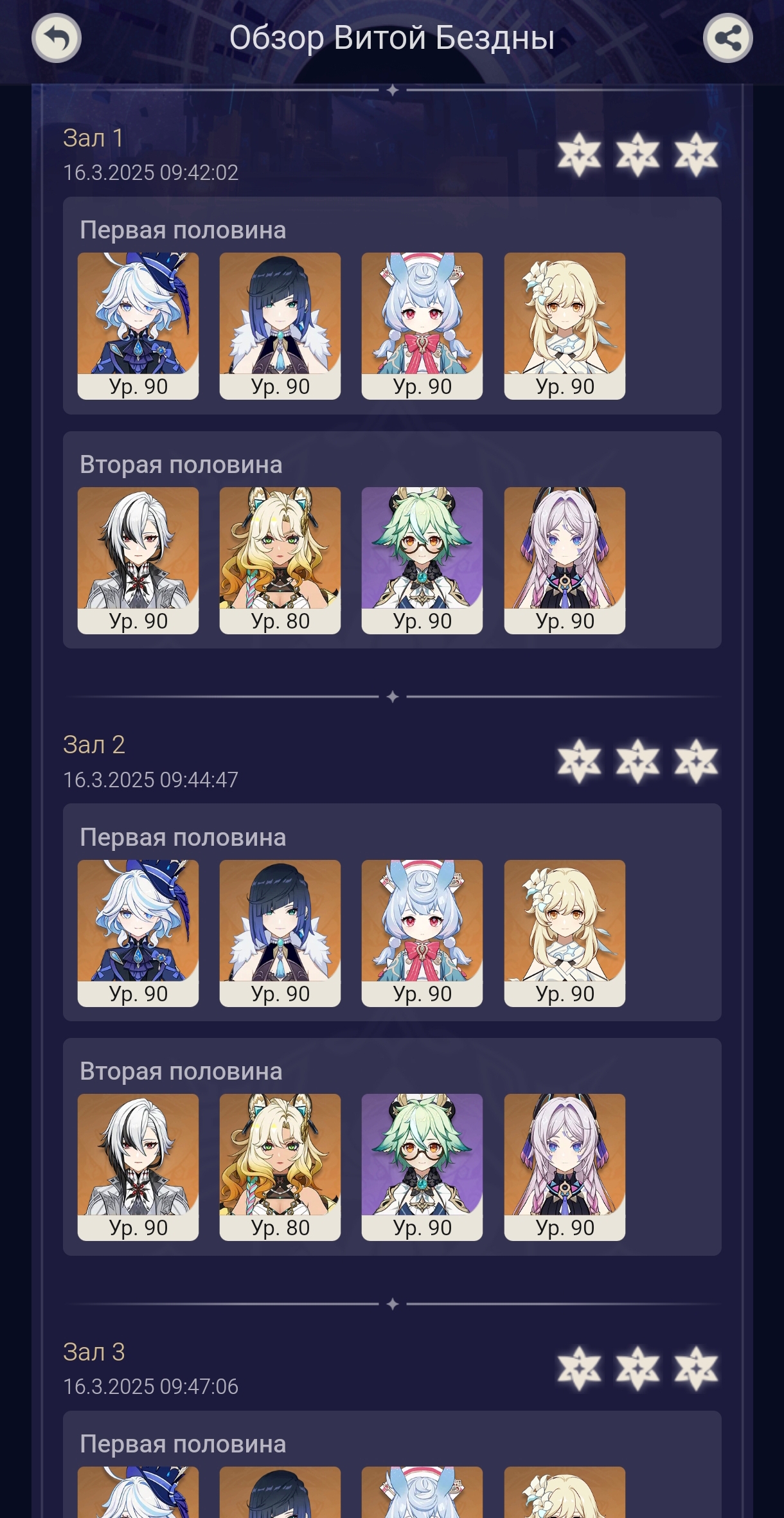Select Sigewinne portrait in Зал 2 first half
Screen dimensions: 784x1518
422,933
